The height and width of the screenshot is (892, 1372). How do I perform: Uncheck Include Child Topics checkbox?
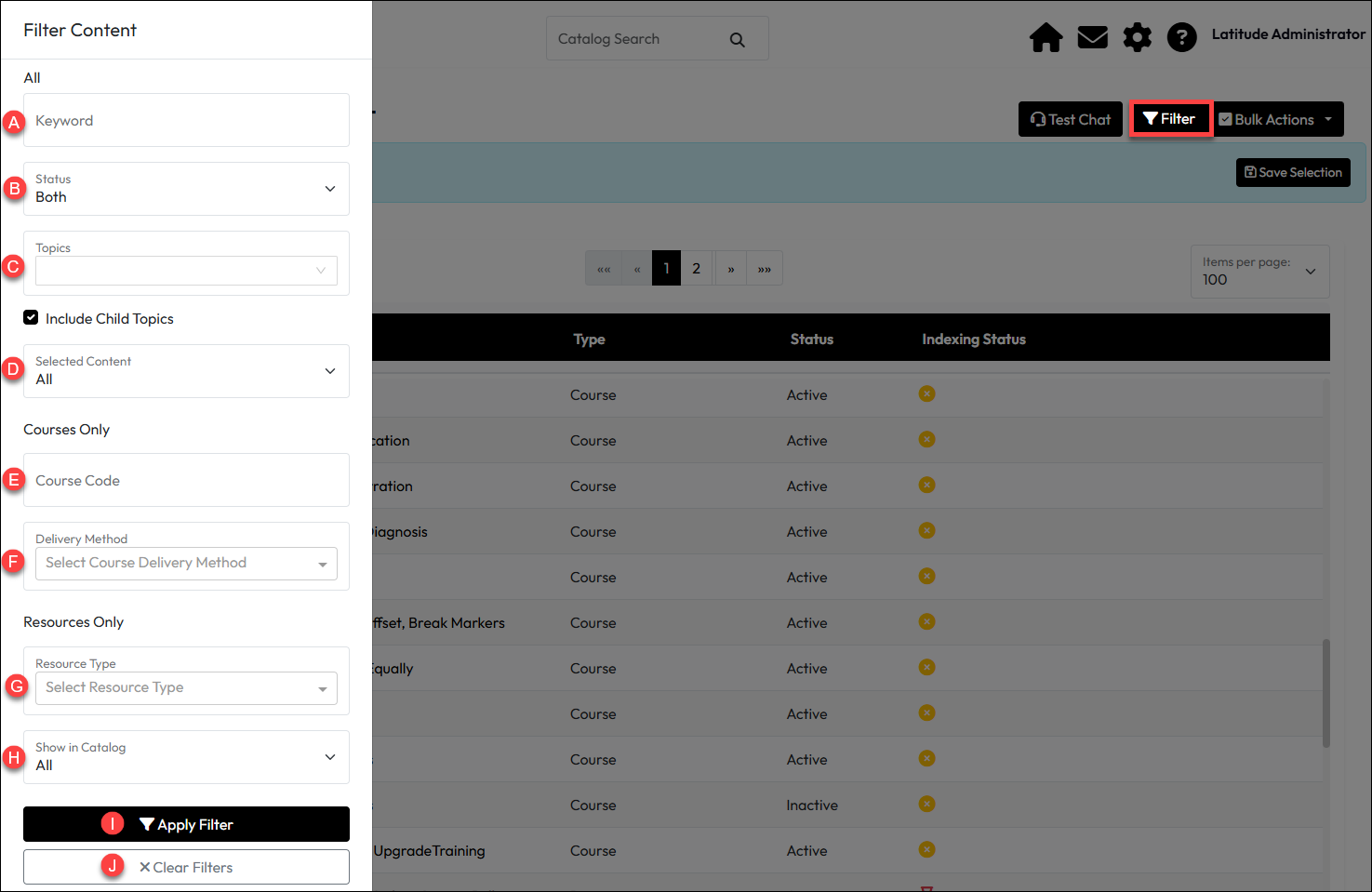(x=32, y=318)
